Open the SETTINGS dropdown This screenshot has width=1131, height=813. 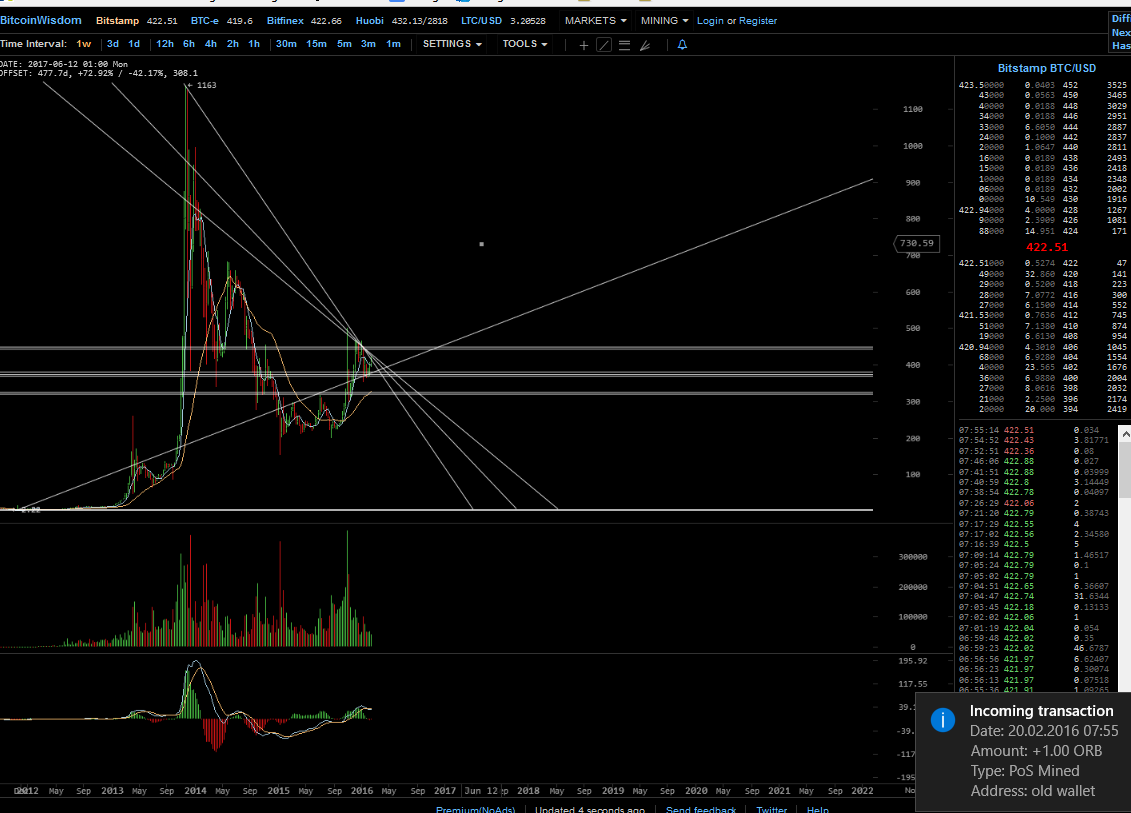[452, 44]
